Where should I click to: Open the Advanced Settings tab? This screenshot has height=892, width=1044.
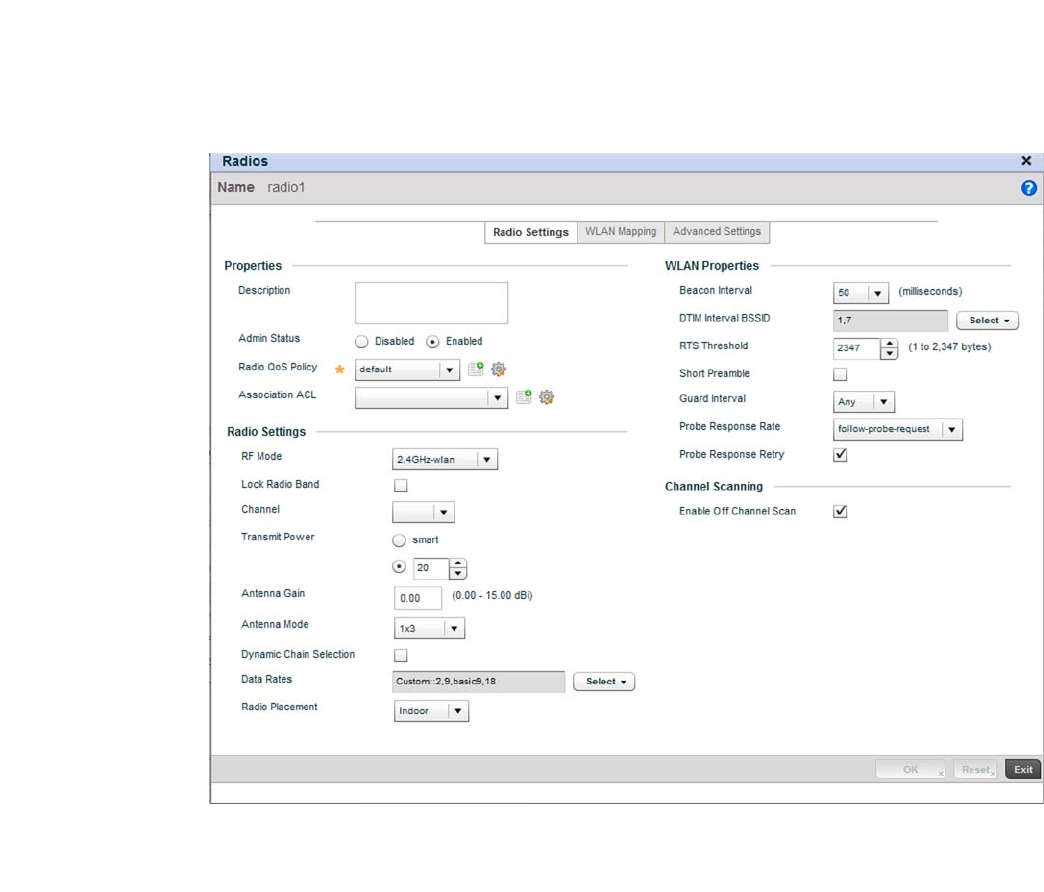click(x=716, y=232)
